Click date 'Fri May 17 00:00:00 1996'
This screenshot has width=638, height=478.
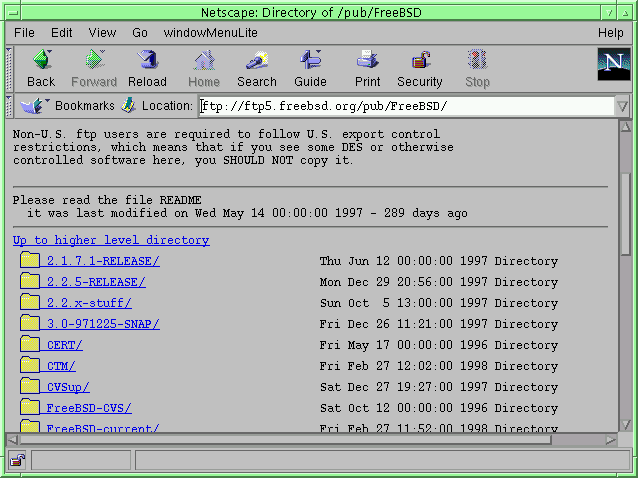click(x=403, y=345)
